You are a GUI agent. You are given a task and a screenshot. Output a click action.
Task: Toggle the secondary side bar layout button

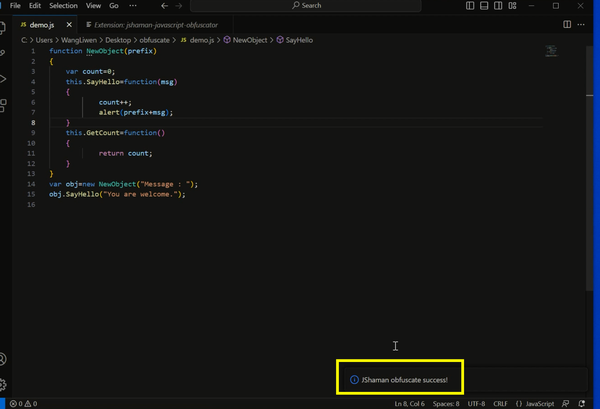click(x=498, y=5)
